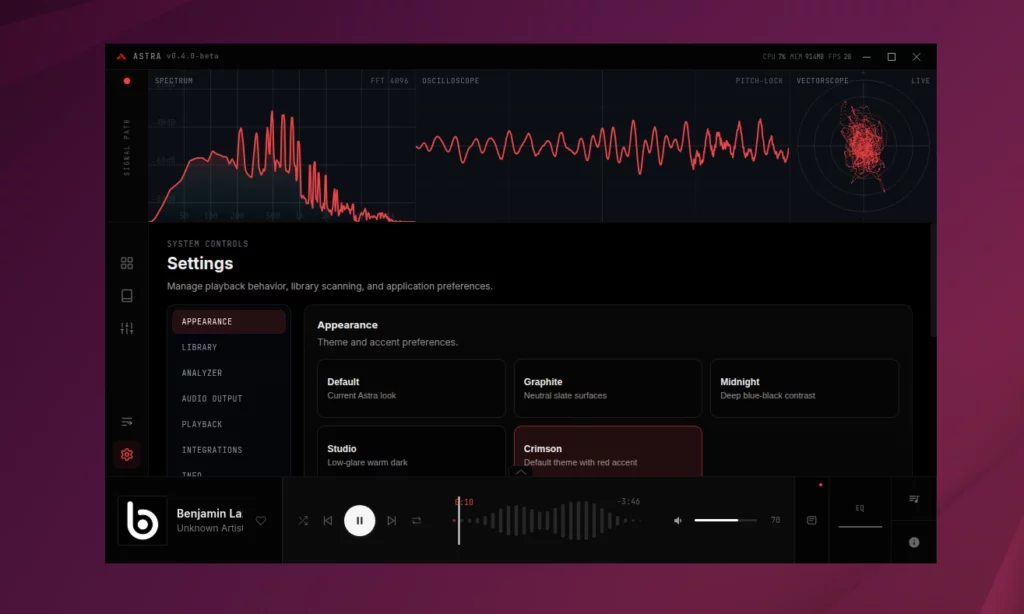Switch to the Audio Output settings tab
Screen dimensions: 1024x614
pyautogui.click(x=212, y=399)
